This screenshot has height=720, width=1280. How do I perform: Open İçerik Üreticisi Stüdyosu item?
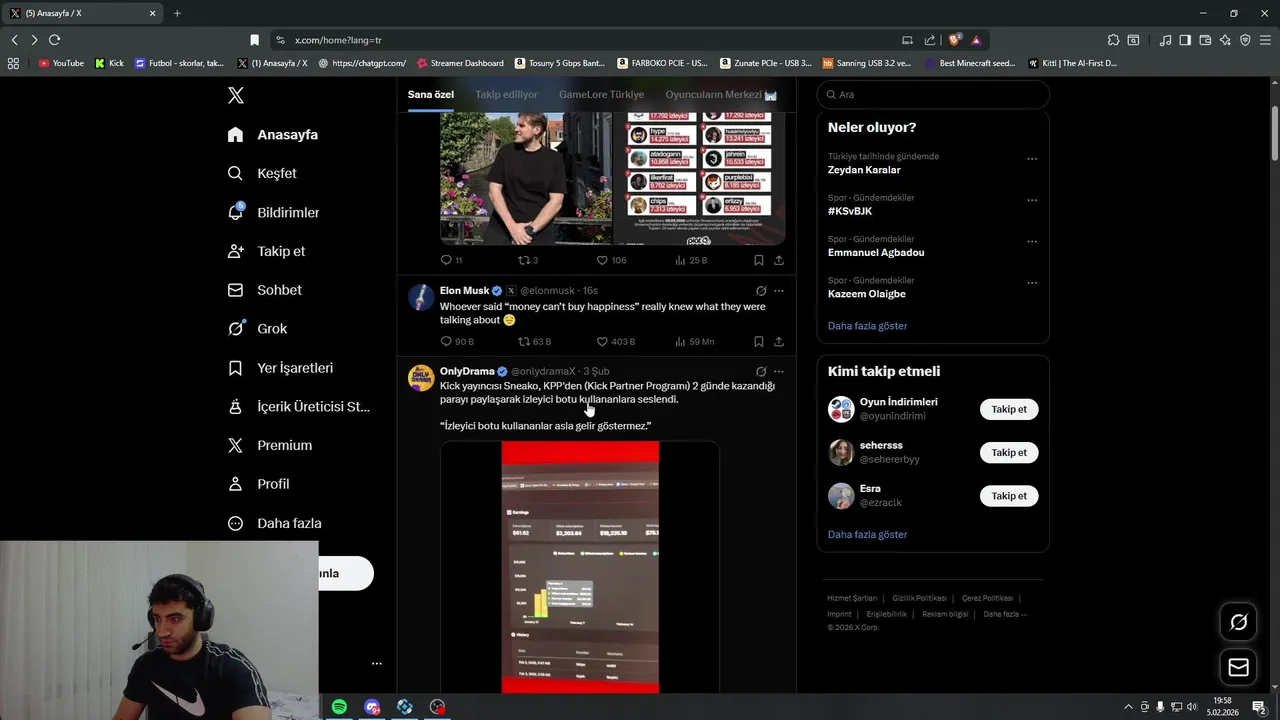[x=299, y=406]
